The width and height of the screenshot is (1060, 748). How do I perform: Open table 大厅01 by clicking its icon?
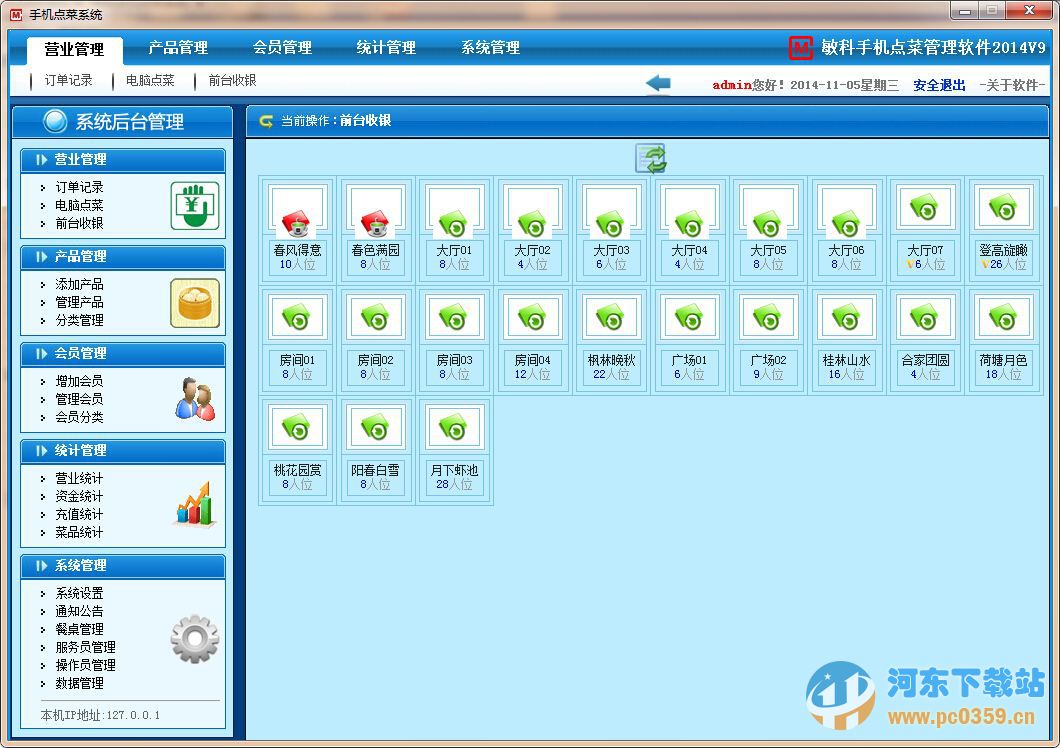(x=453, y=212)
